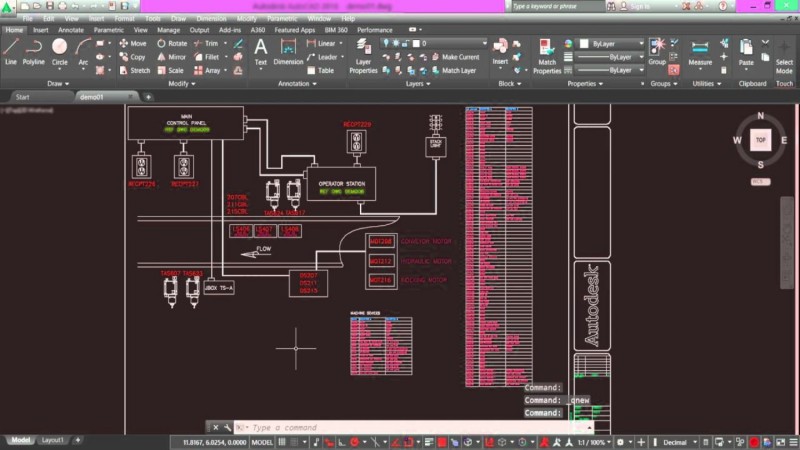Click the Fillet tool
Screen dimensions: 800x450
[x=207, y=57]
